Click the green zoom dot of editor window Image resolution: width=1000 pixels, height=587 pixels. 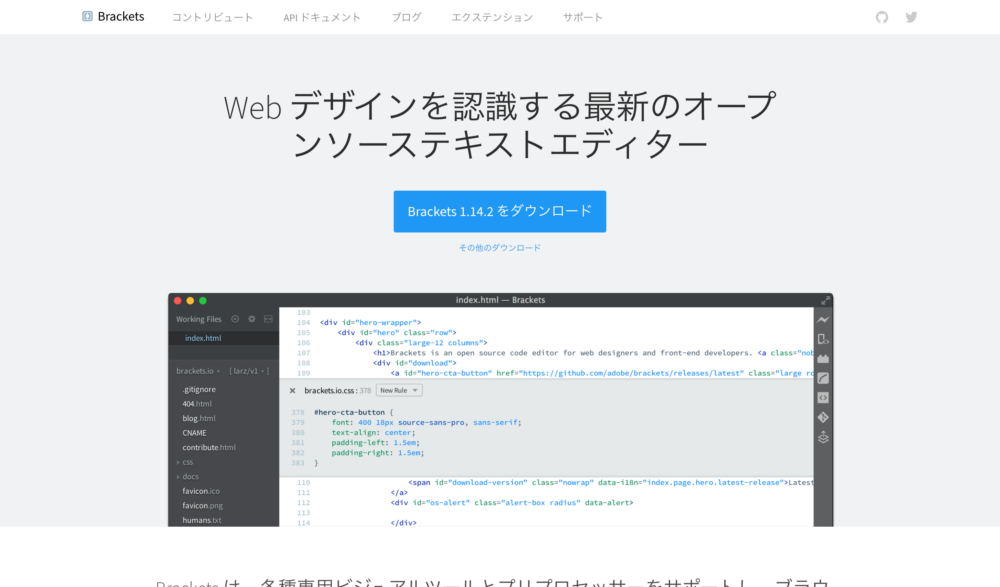tap(203, 301)
